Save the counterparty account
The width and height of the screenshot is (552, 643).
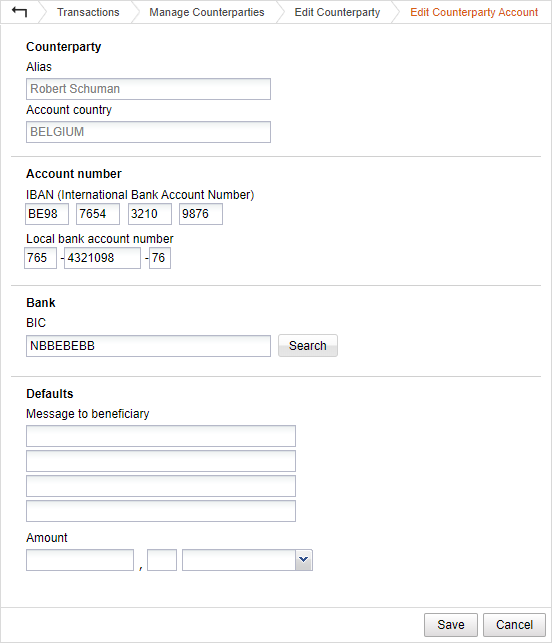pos(451,625)
